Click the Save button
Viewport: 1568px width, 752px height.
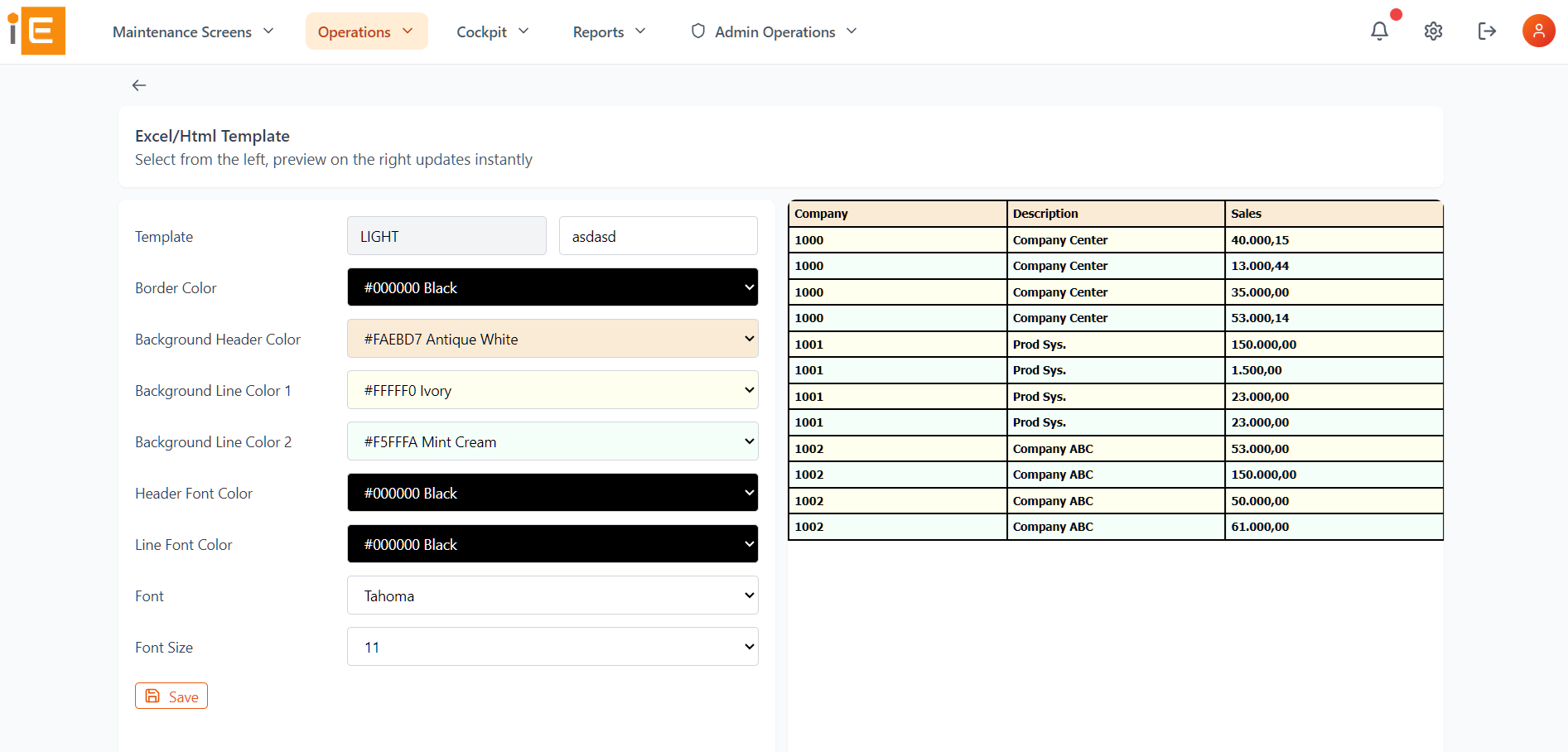tap(171, 696)
